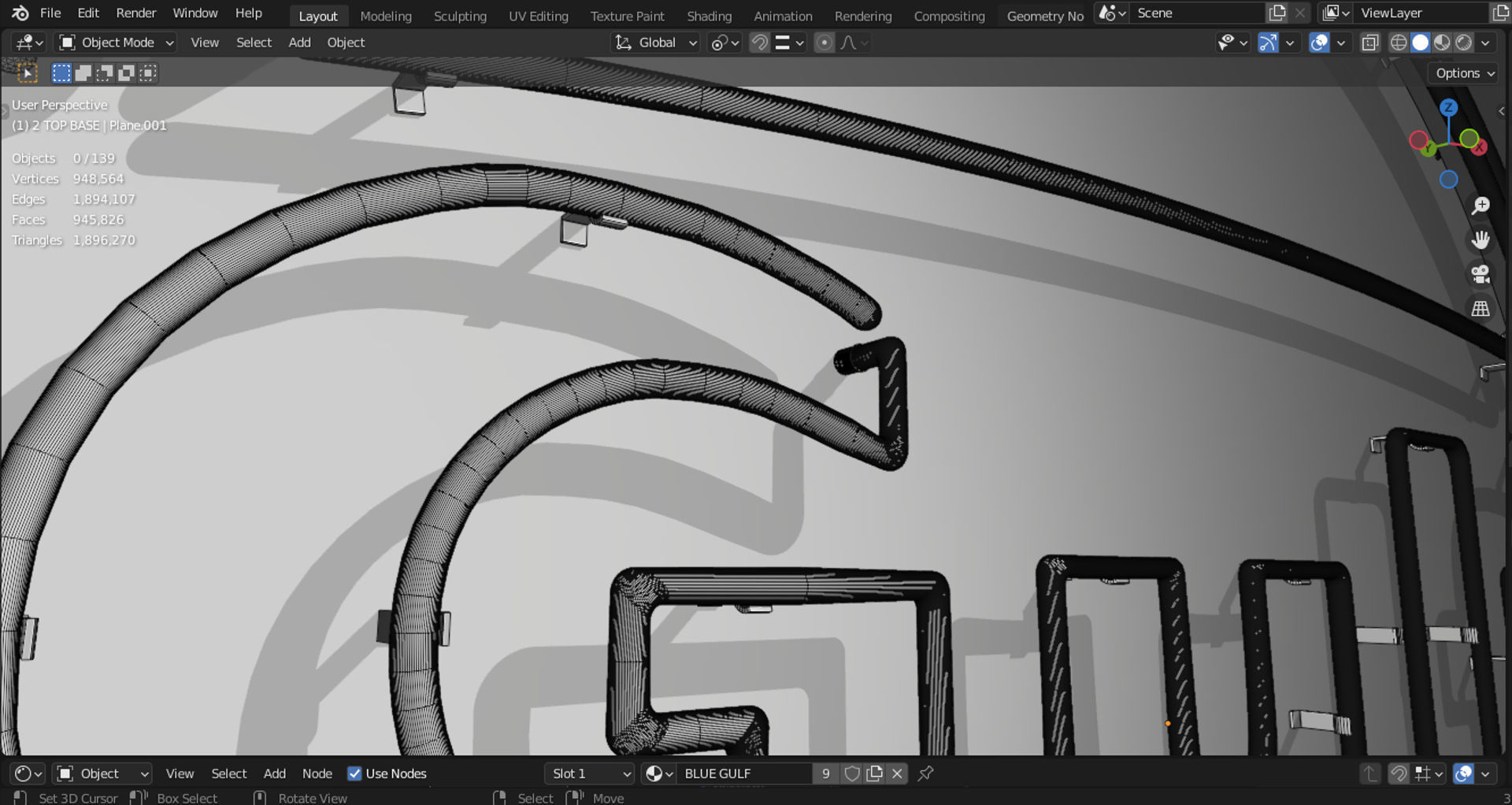Toggle proportional editing
Image resolution: width=1512 pixels, height=805 pixels.
click(824, 43)
